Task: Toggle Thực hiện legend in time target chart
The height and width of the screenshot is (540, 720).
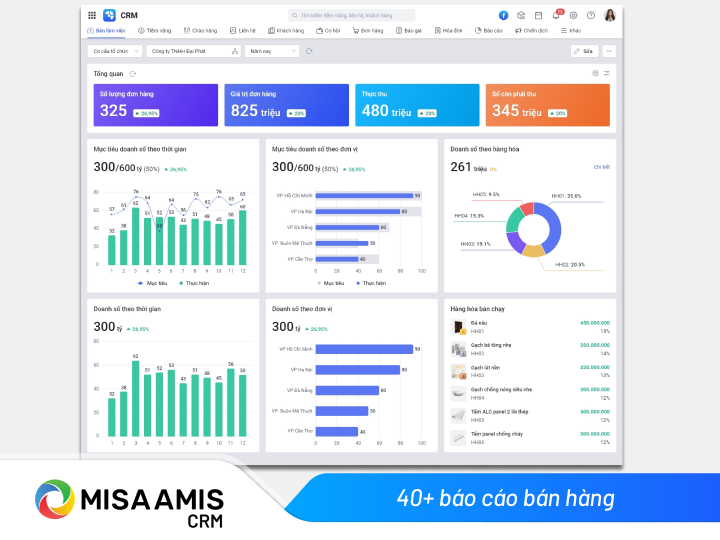Action: tap(194, 283)
